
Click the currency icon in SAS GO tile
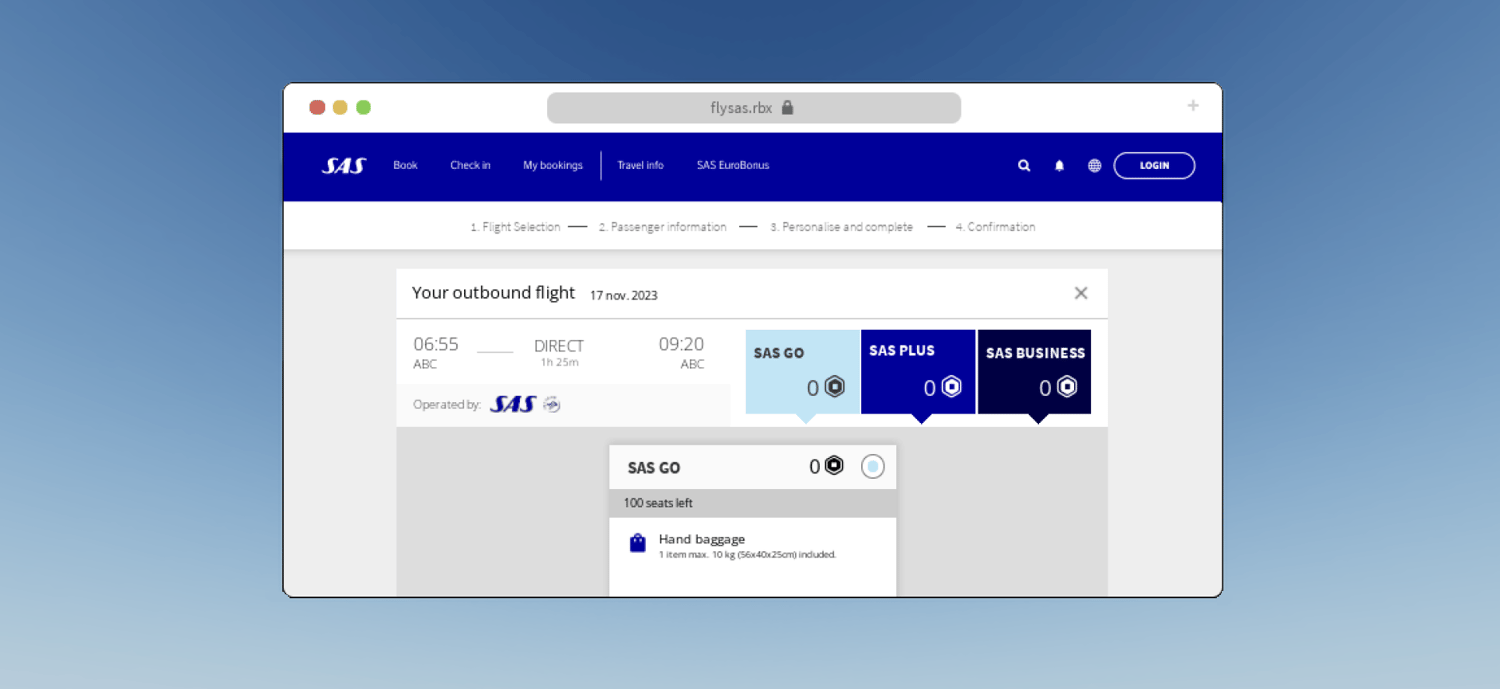pos(836,386)
